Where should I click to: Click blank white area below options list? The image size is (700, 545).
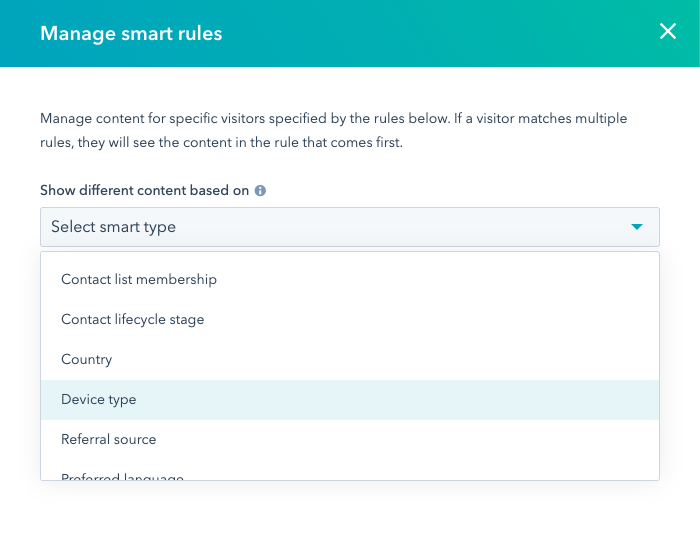pyautogui.click(x=349, y=515)
